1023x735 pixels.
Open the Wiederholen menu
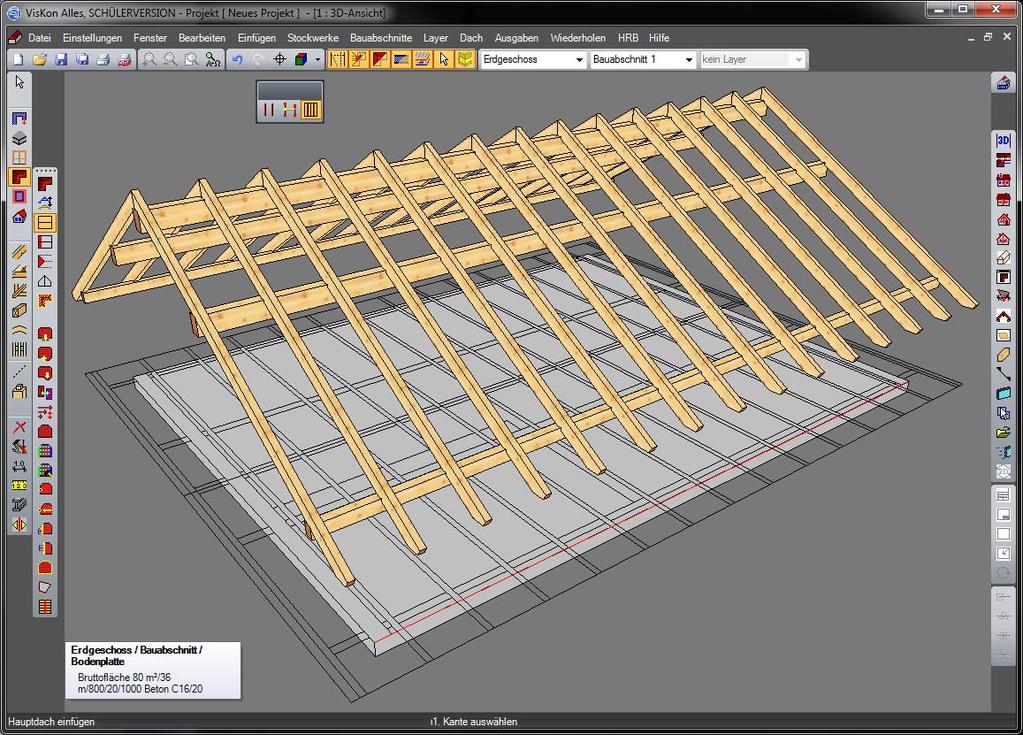point(577,38)
